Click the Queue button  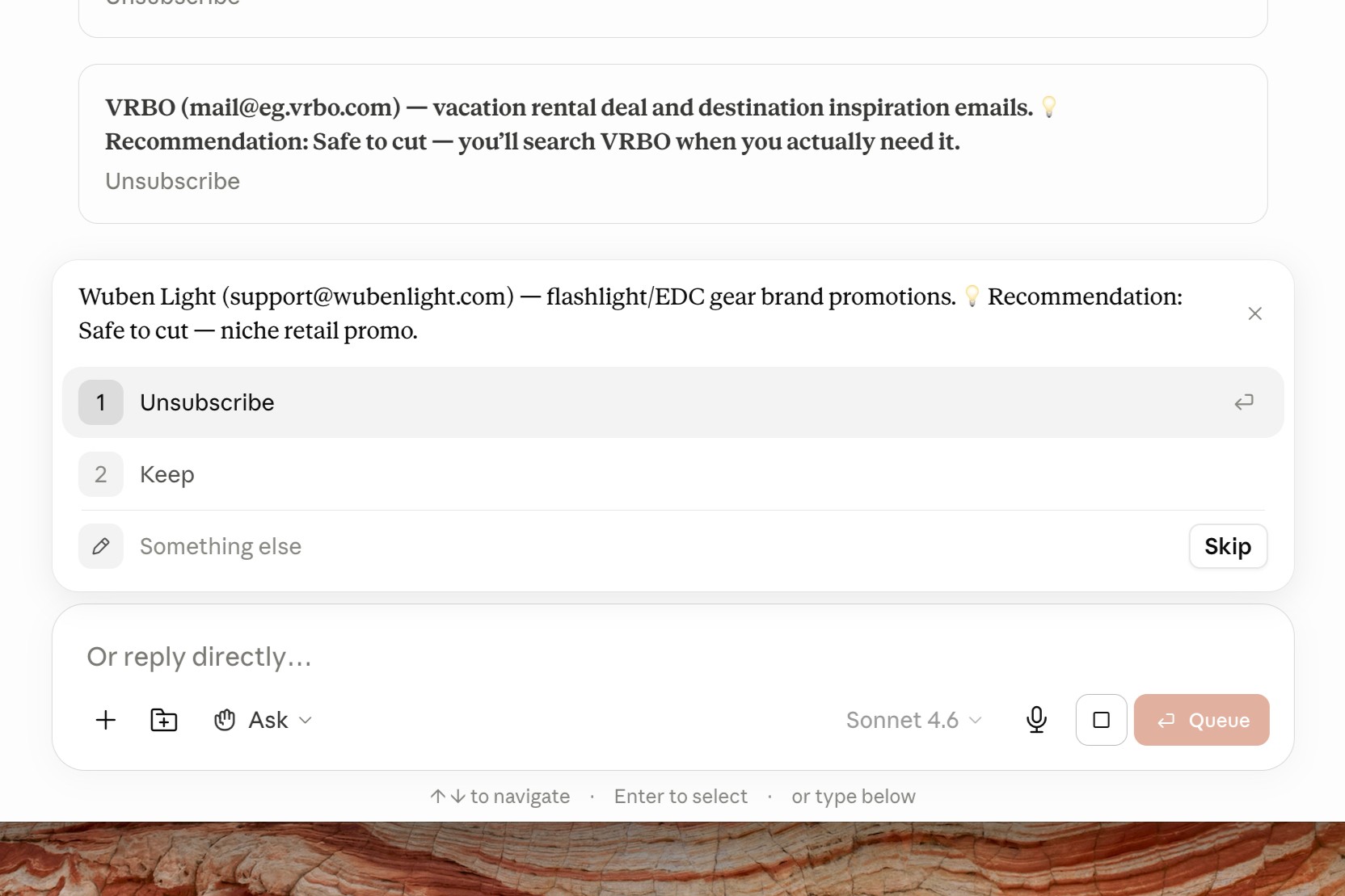point(1201,720)
